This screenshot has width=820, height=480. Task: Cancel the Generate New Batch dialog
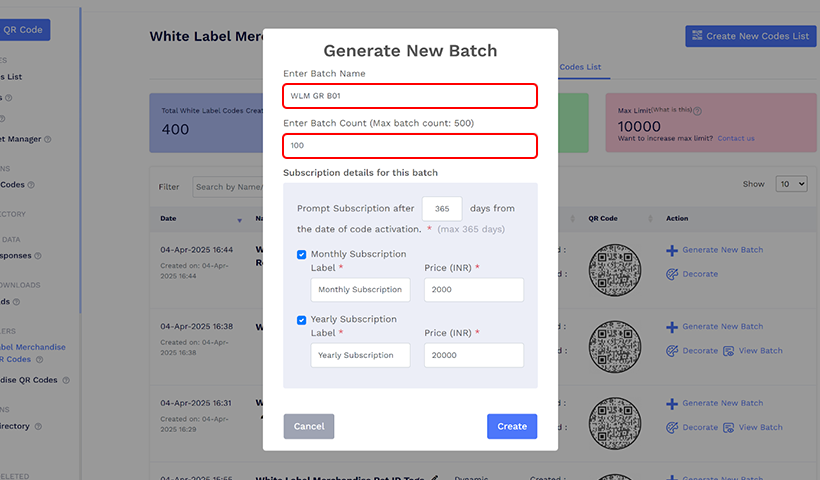click(309, 426)
